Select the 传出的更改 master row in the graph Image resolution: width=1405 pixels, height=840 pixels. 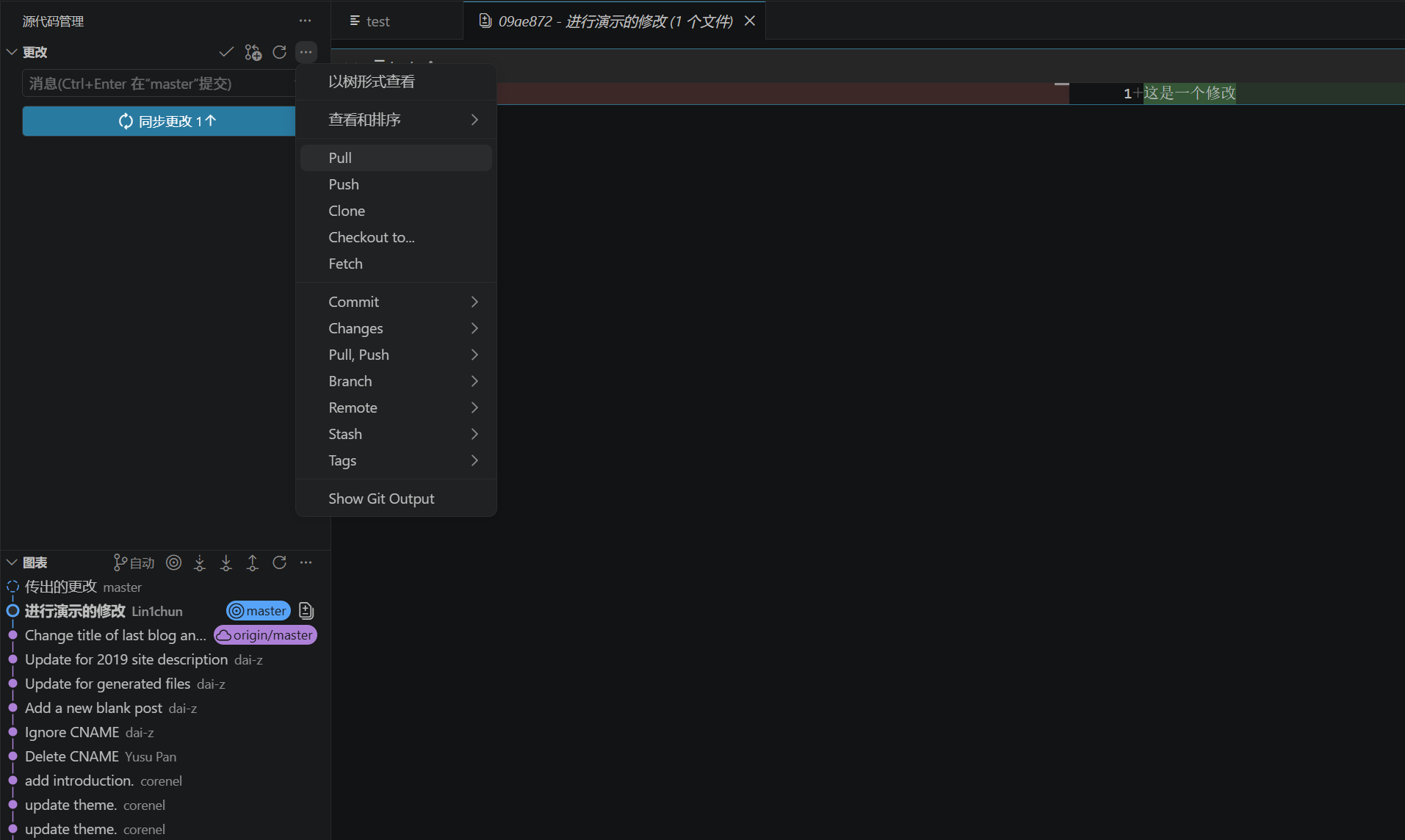[x=165, y=587]
